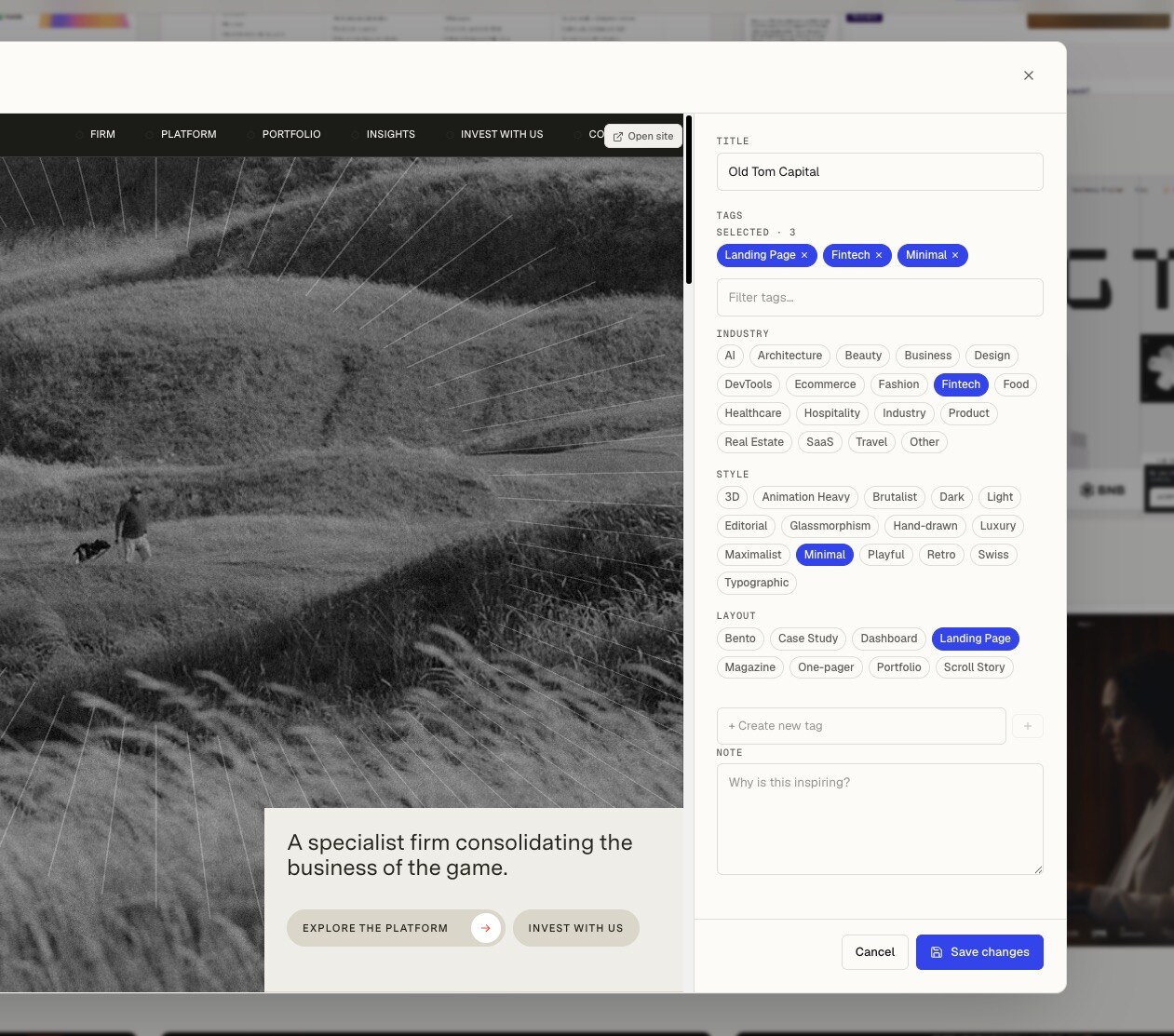Toggle the Design industry tag
This screenshot has height=1036, width=1174.
click(992, 356)
